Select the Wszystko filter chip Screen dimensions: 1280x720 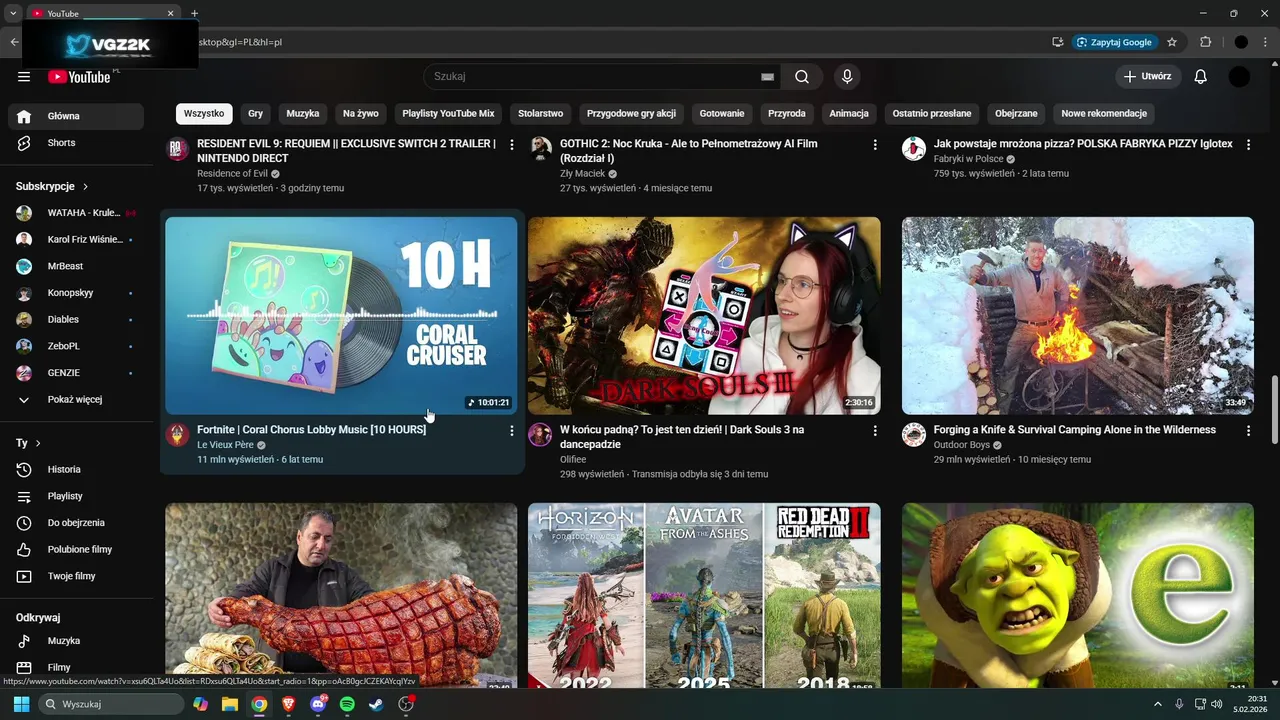[x=204, y=114]
